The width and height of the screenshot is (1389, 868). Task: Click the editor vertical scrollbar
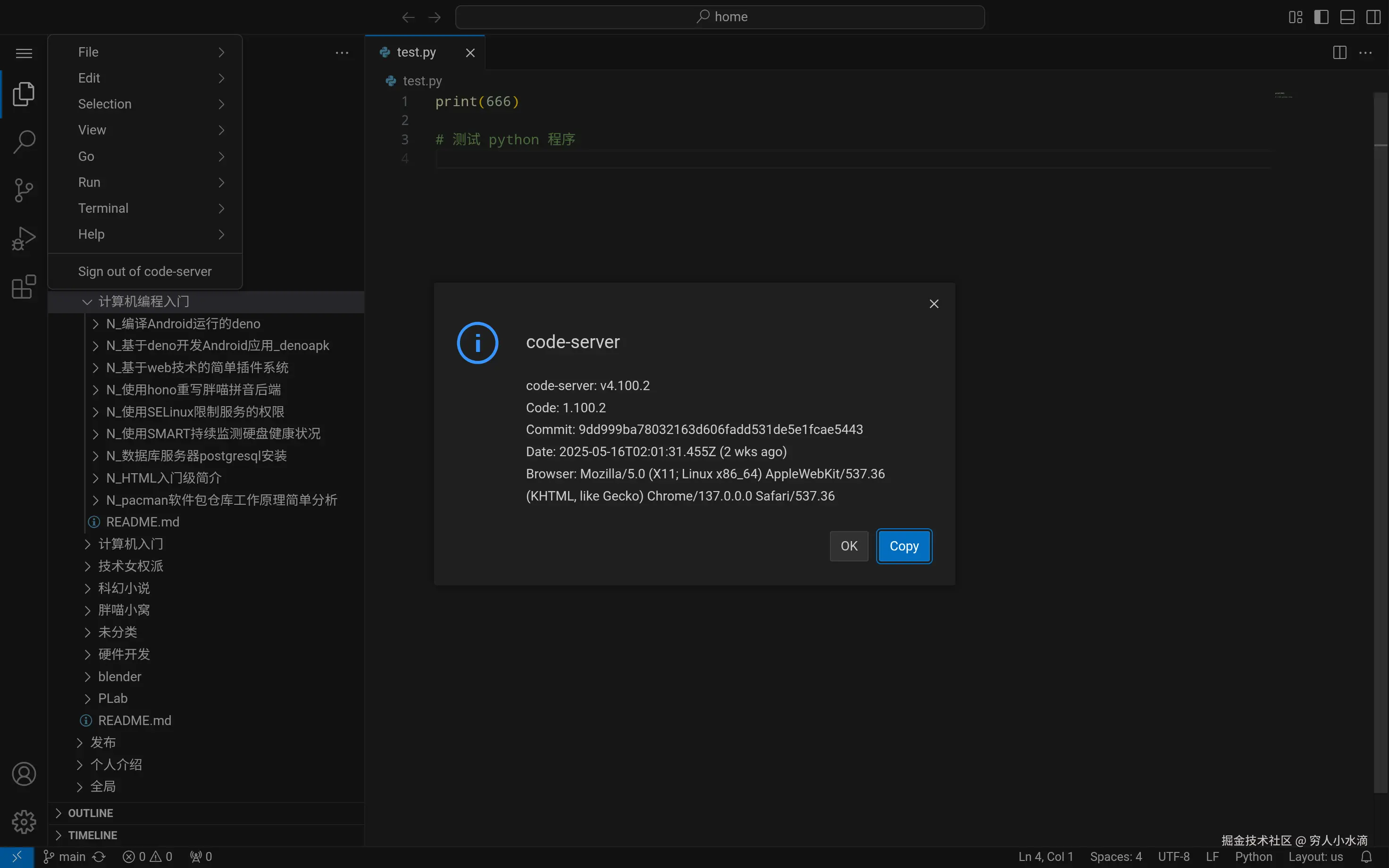tap(1380, 402)
